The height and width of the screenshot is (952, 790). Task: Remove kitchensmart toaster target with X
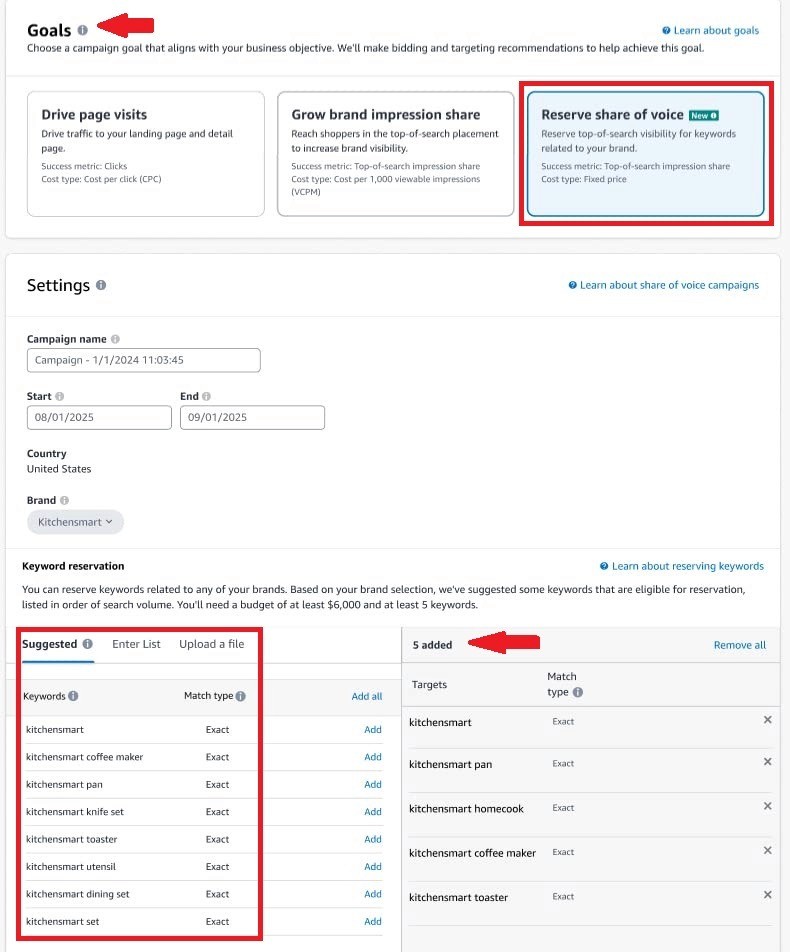767,895
